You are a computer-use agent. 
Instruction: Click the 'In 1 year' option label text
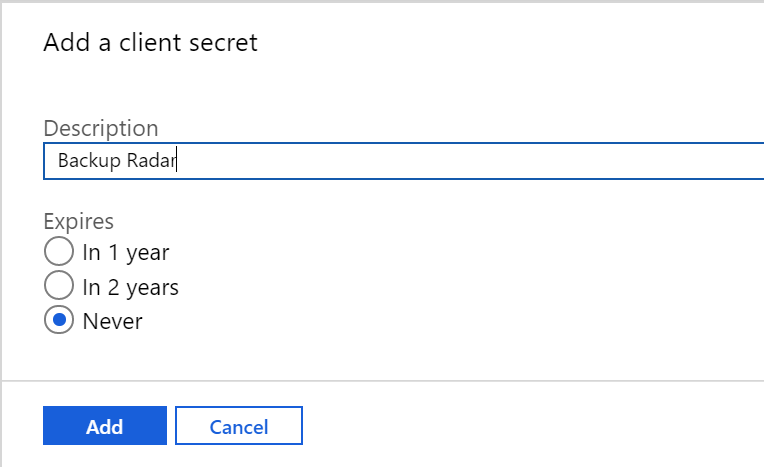pyautogui.click(x=126, y=252)
